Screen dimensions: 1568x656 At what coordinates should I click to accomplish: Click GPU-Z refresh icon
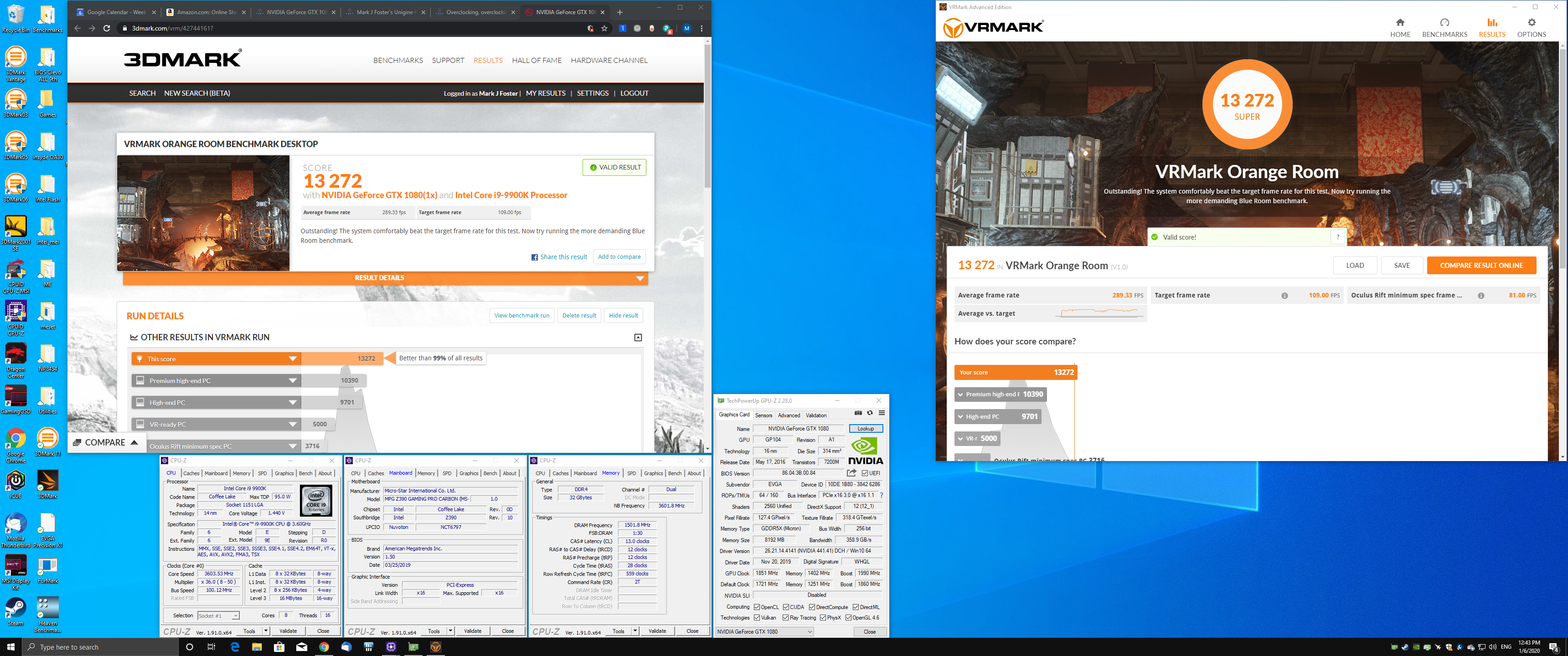870,413
